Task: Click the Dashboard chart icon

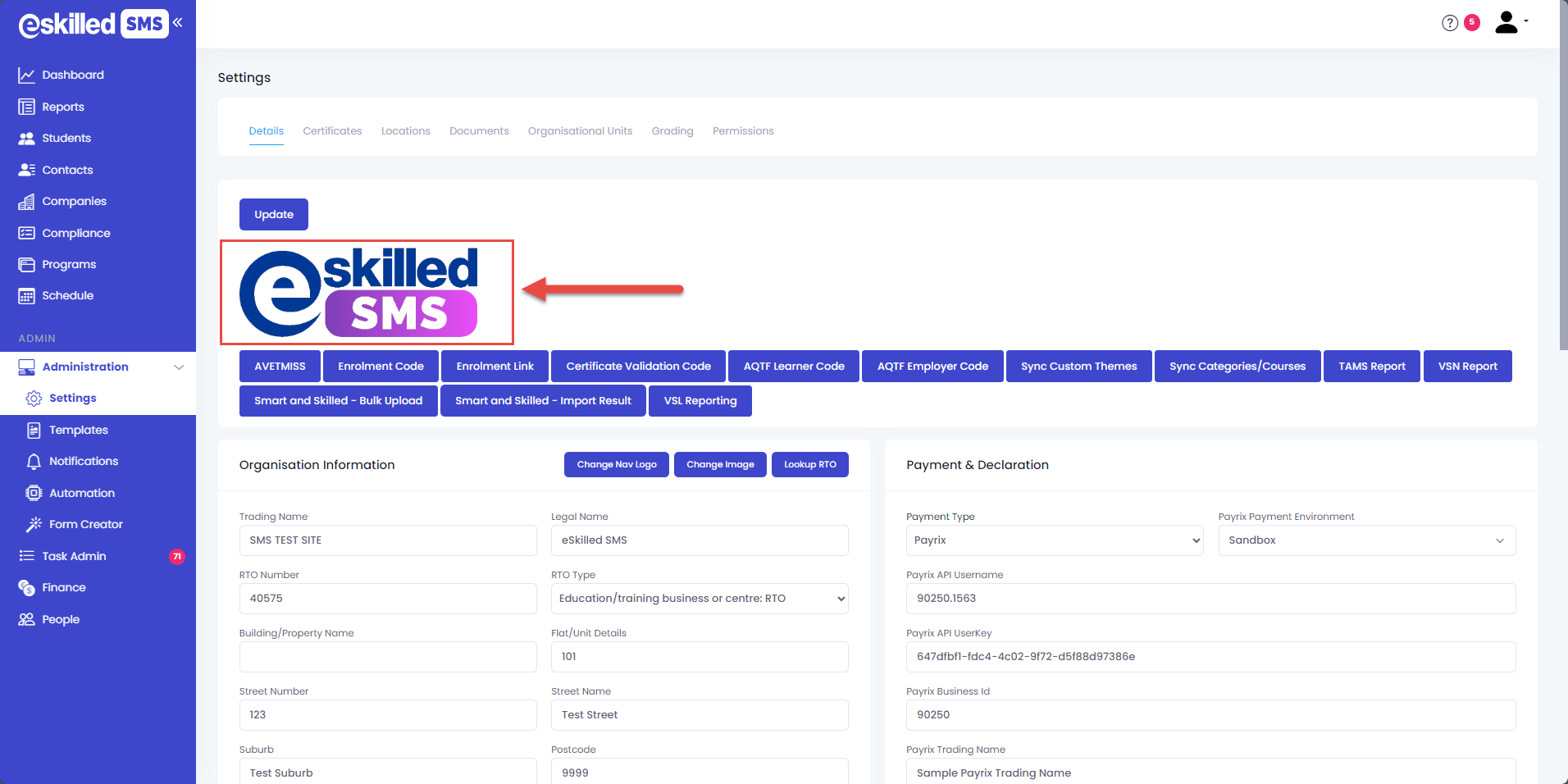Action: (26, 75)
